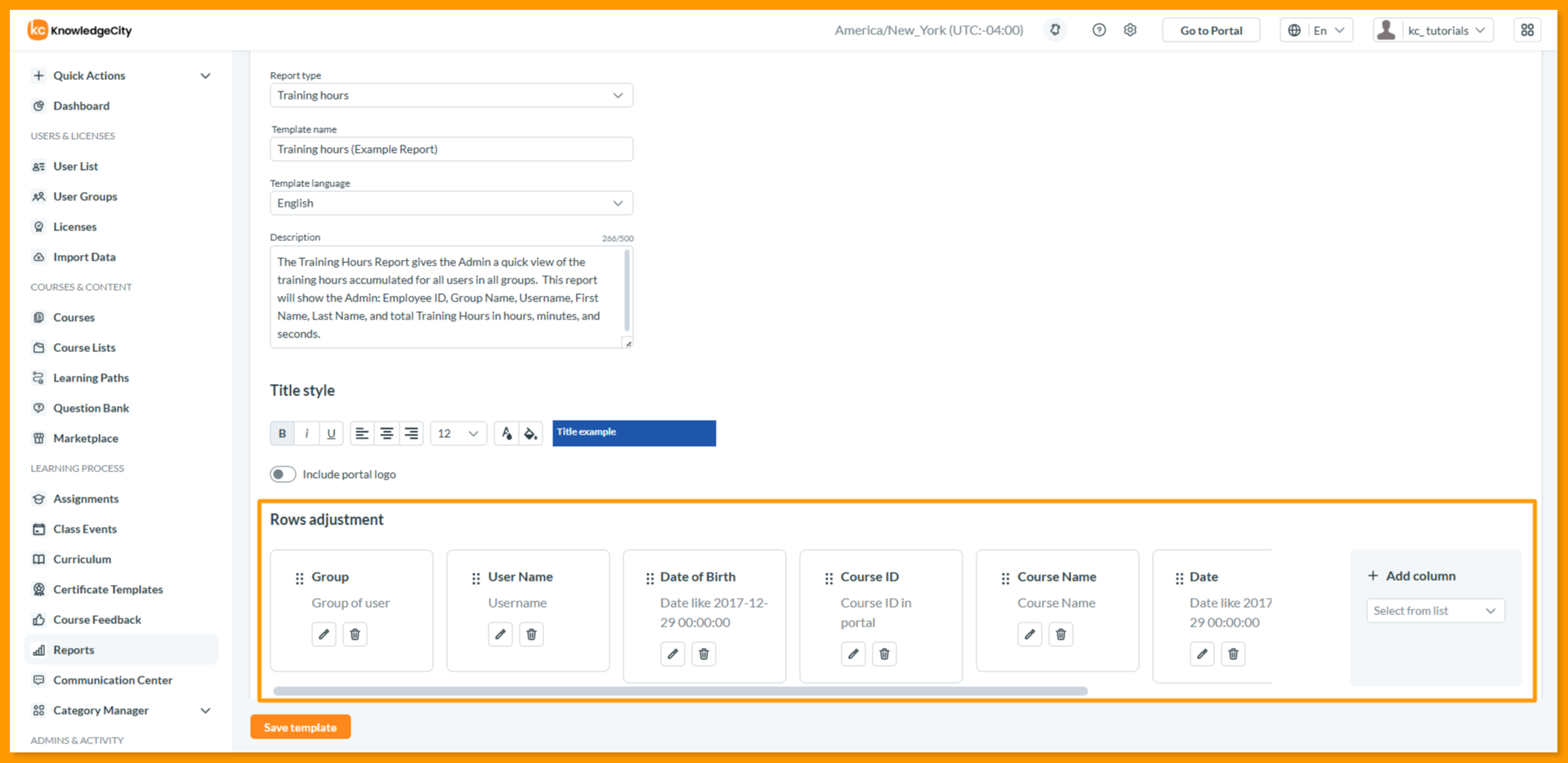Viewport: 1568px width, 763px height.
Task: Align title text left
Action: point(362,433)
